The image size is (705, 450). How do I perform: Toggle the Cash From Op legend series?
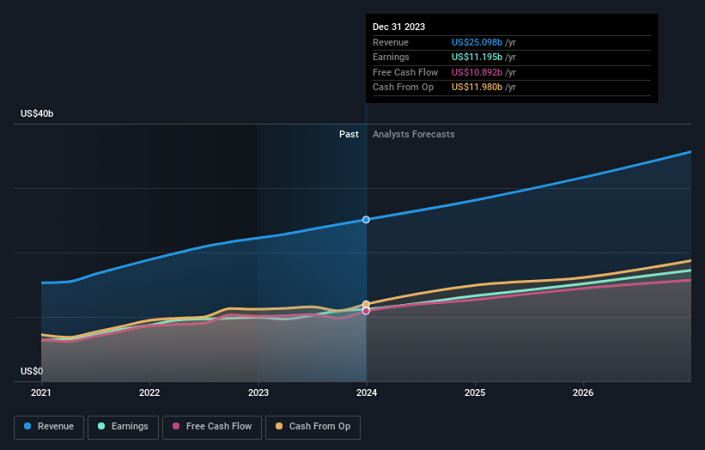coord(313,427)
